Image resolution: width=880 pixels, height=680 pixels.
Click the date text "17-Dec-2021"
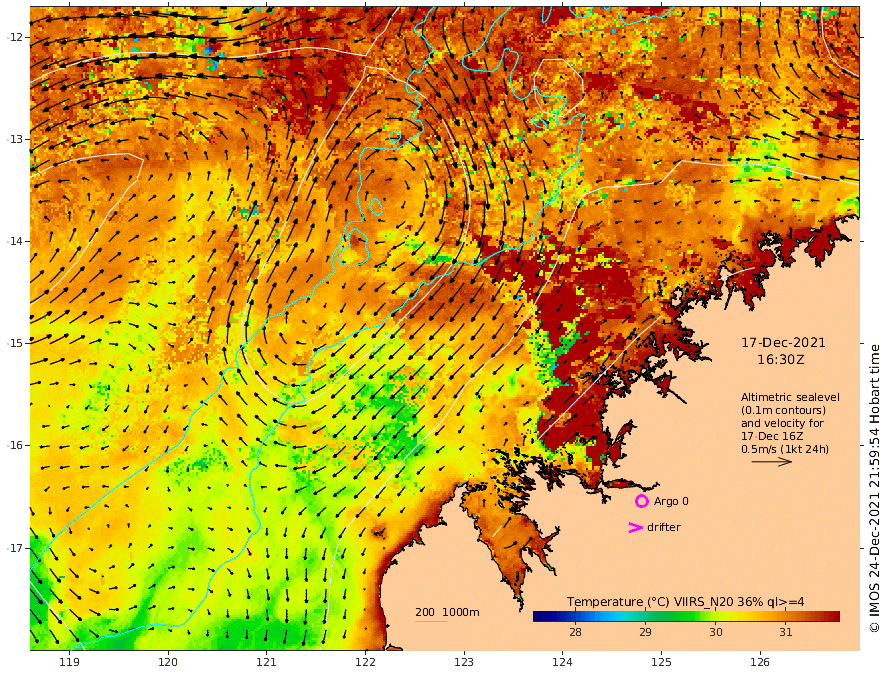tap(783, 342)
